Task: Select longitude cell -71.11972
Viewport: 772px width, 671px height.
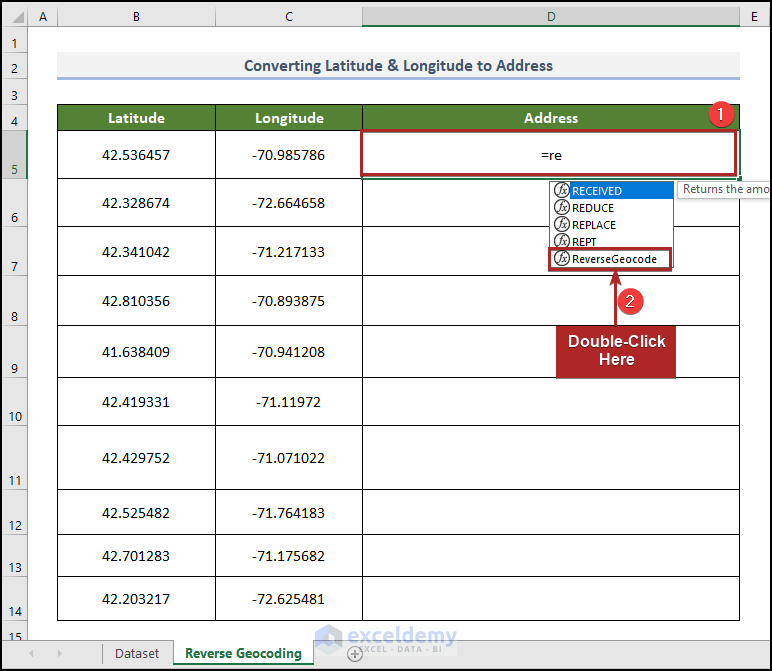Action: tap(289, 402)
